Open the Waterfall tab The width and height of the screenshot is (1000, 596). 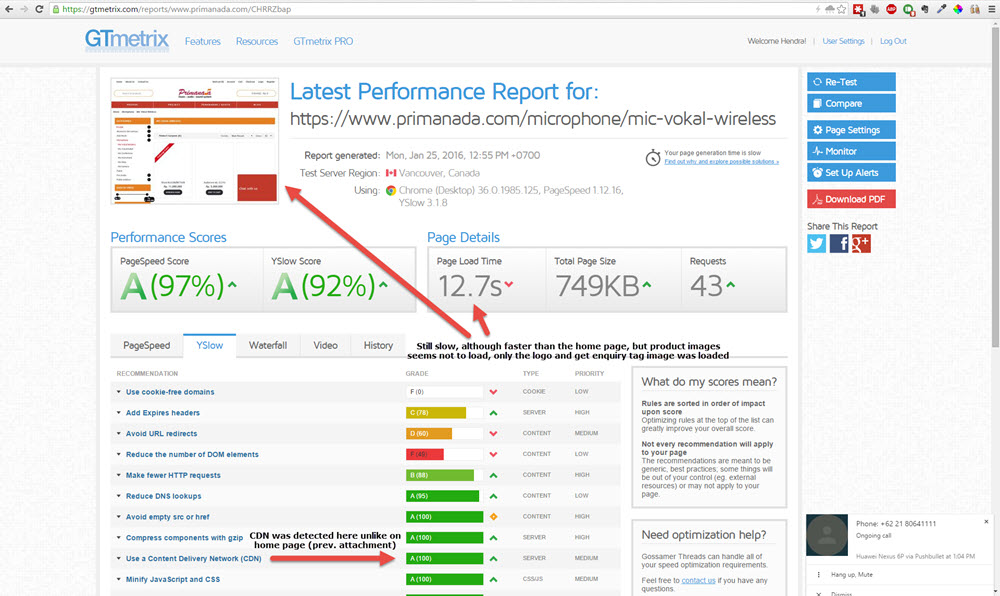[x=268, y=345]
